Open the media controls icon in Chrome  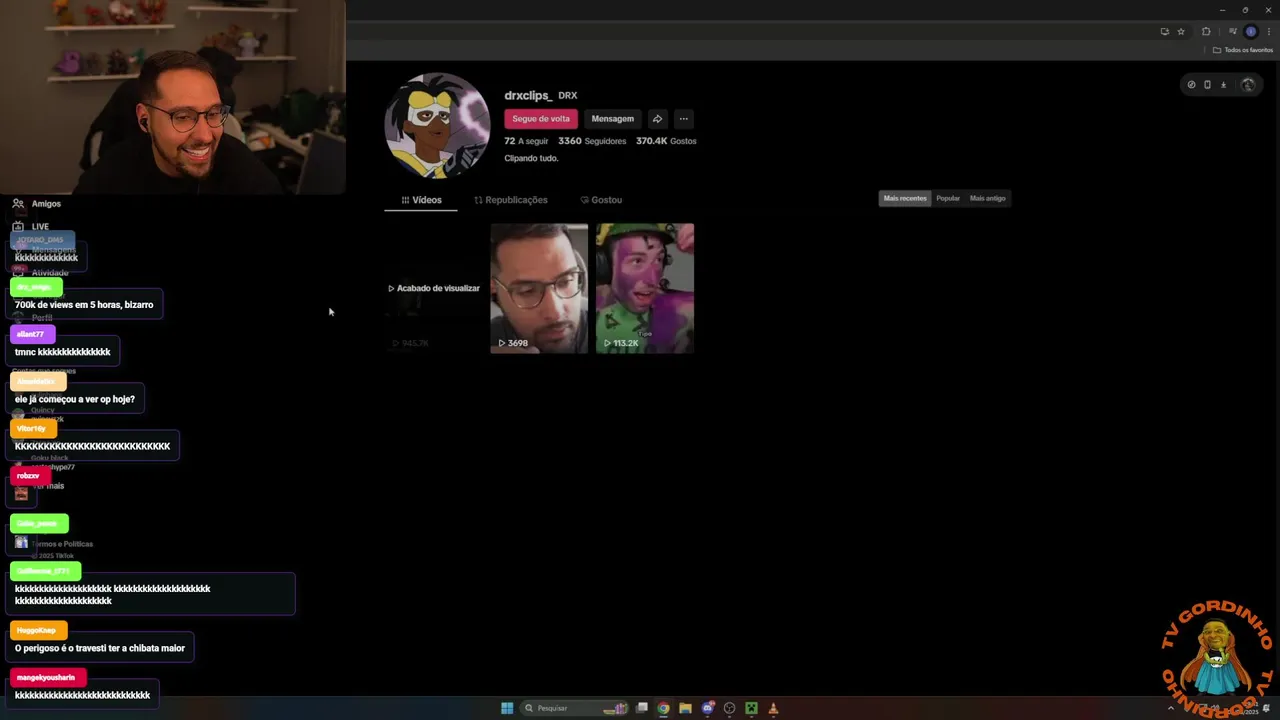click(x=1233, y=31)
